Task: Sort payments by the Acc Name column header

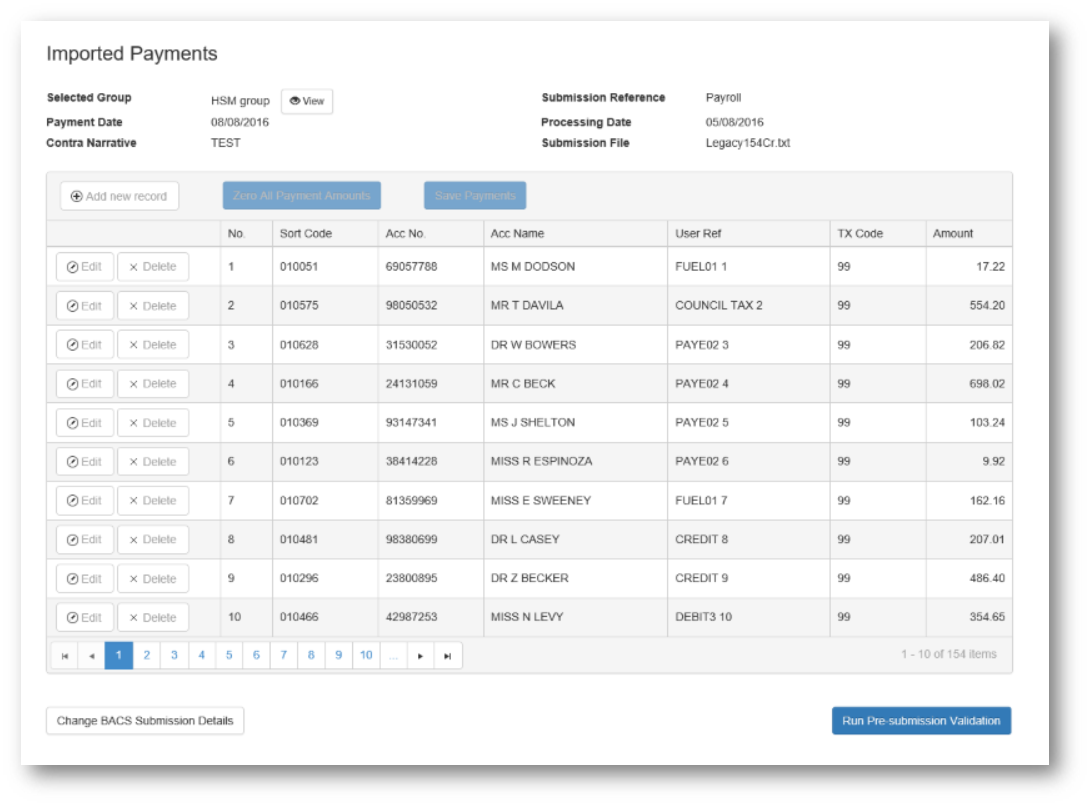Action: click(518, 233)
